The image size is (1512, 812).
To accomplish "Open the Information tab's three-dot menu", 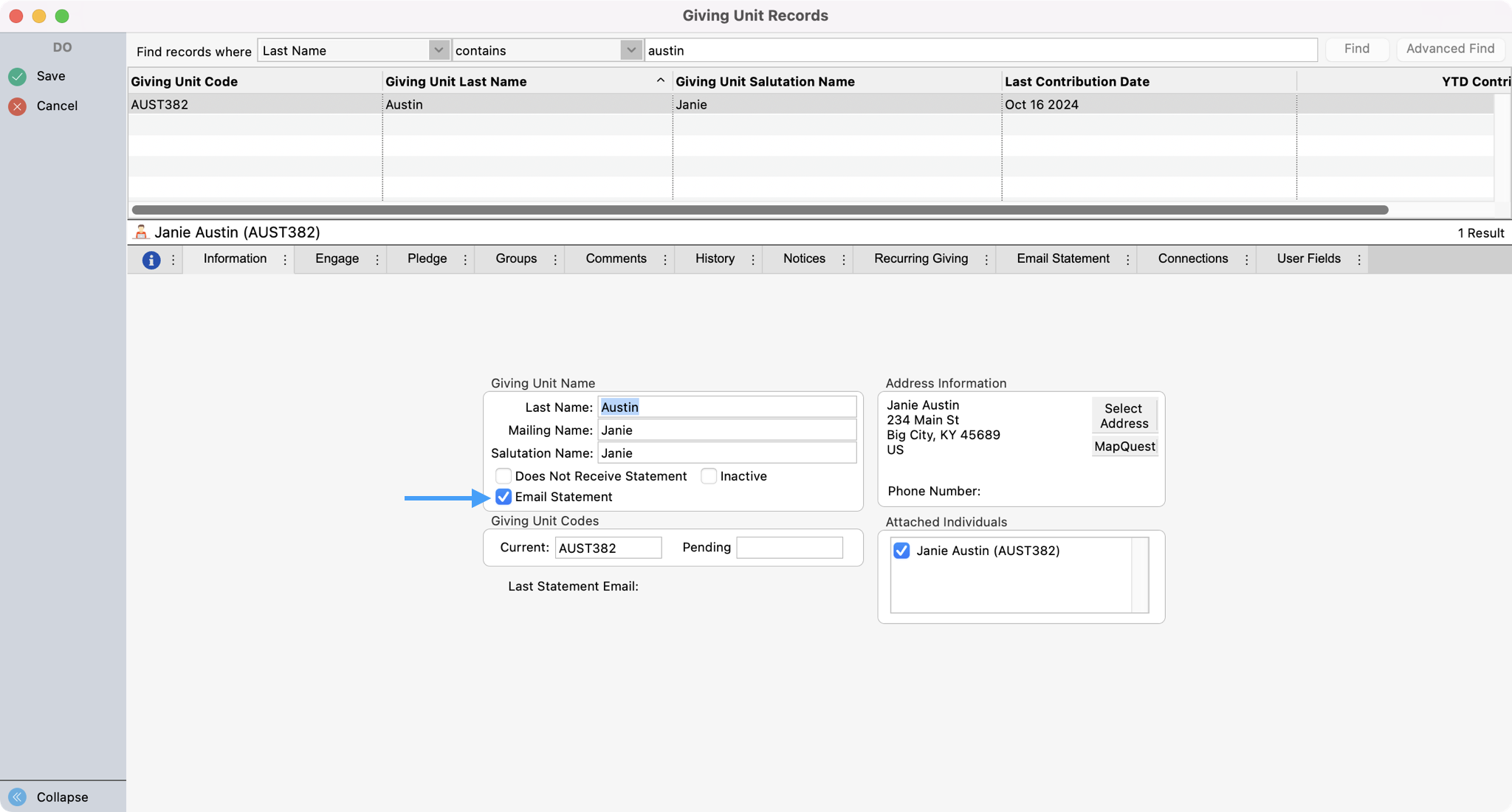I will (285, 260).
